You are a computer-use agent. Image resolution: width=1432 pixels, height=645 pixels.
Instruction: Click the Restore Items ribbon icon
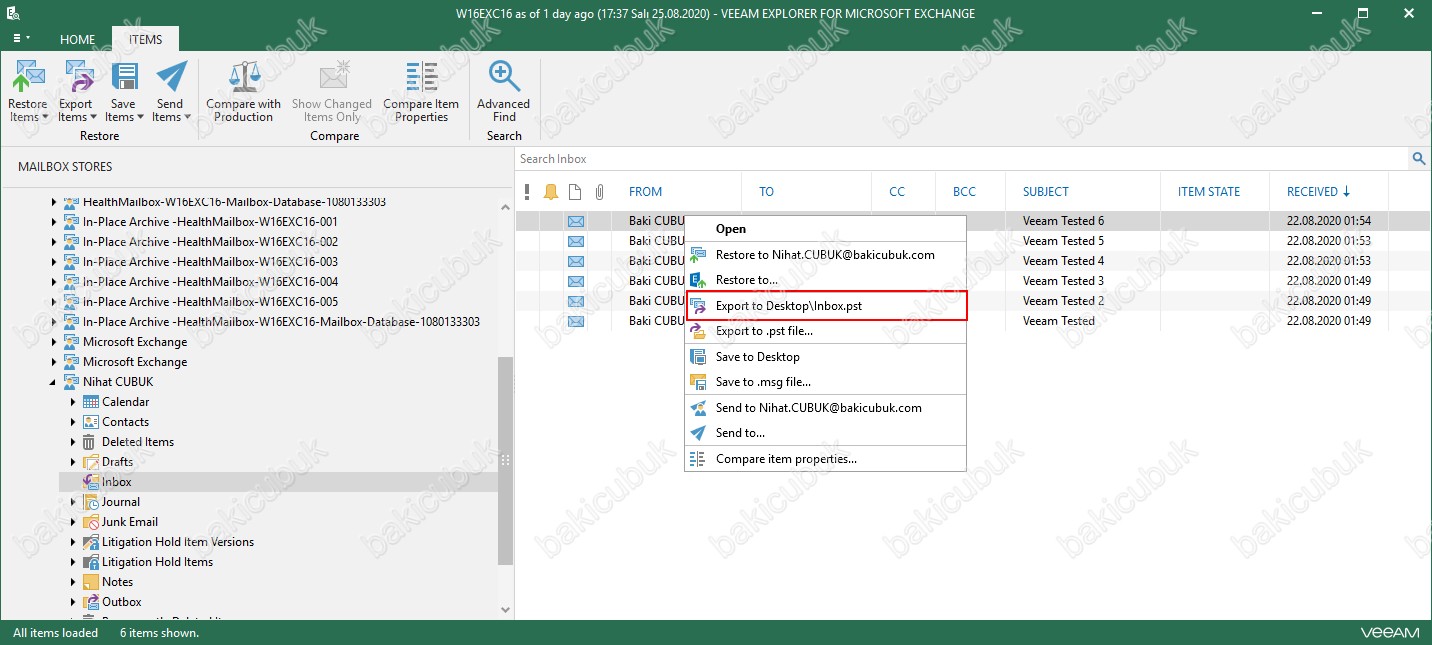coord(28,78)
